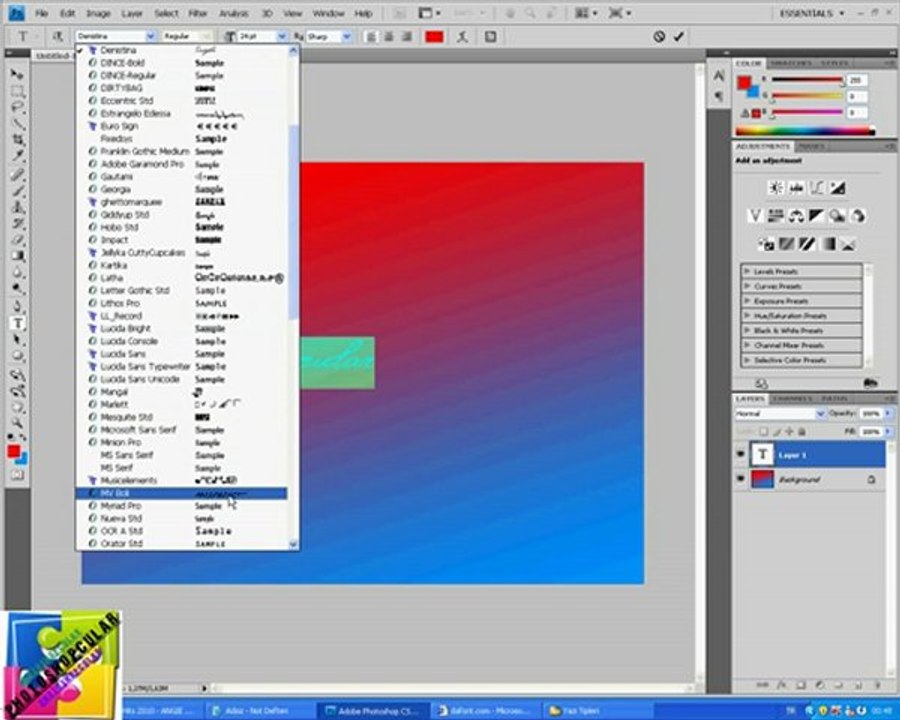Click the color spectrum ramp bar
The height and width of the screenshot is (720, 900).
(805, 131)
